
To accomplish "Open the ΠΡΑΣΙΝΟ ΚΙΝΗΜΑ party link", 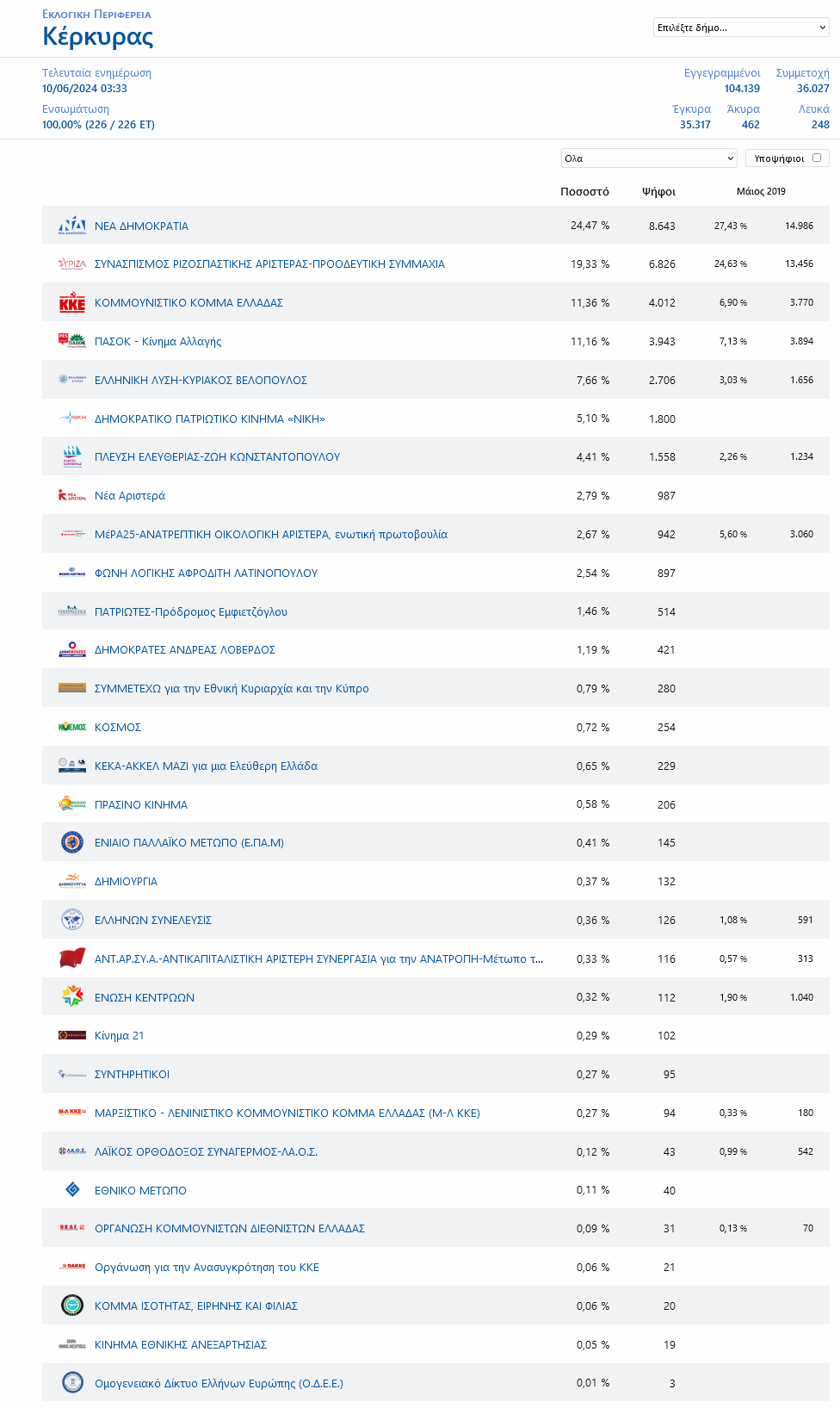I will point(141,804).
